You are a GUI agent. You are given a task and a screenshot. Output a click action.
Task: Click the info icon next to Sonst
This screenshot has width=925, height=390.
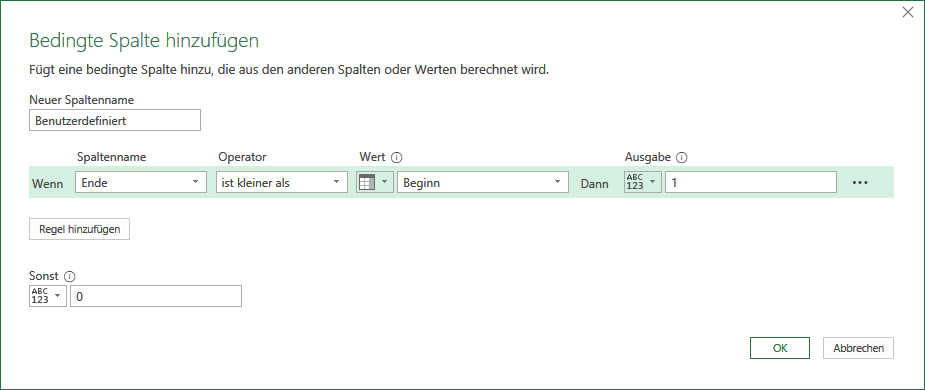70,276
